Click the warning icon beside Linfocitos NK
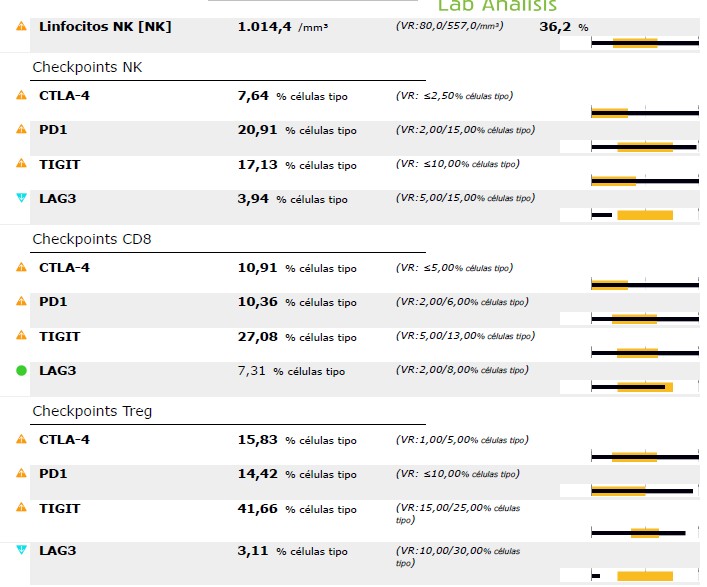The image size is (707, 587). point(21,27)
